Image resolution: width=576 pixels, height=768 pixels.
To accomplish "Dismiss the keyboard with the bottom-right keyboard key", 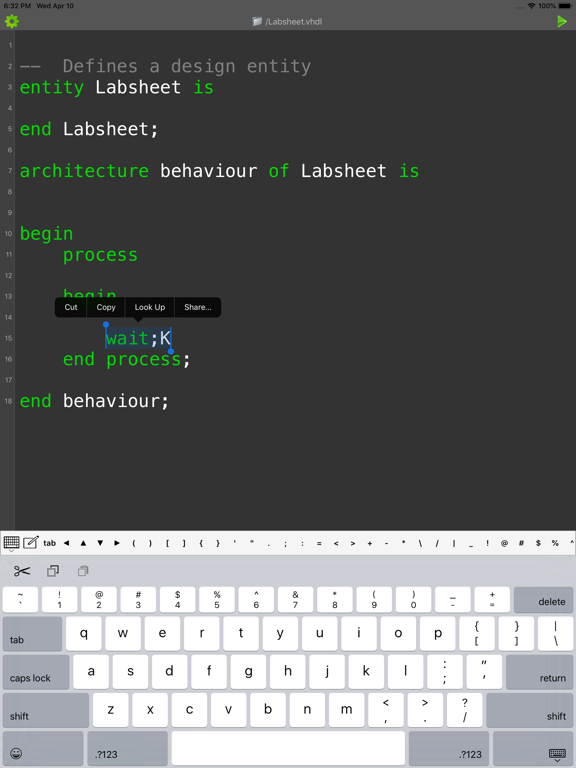I will coord(533,748).
